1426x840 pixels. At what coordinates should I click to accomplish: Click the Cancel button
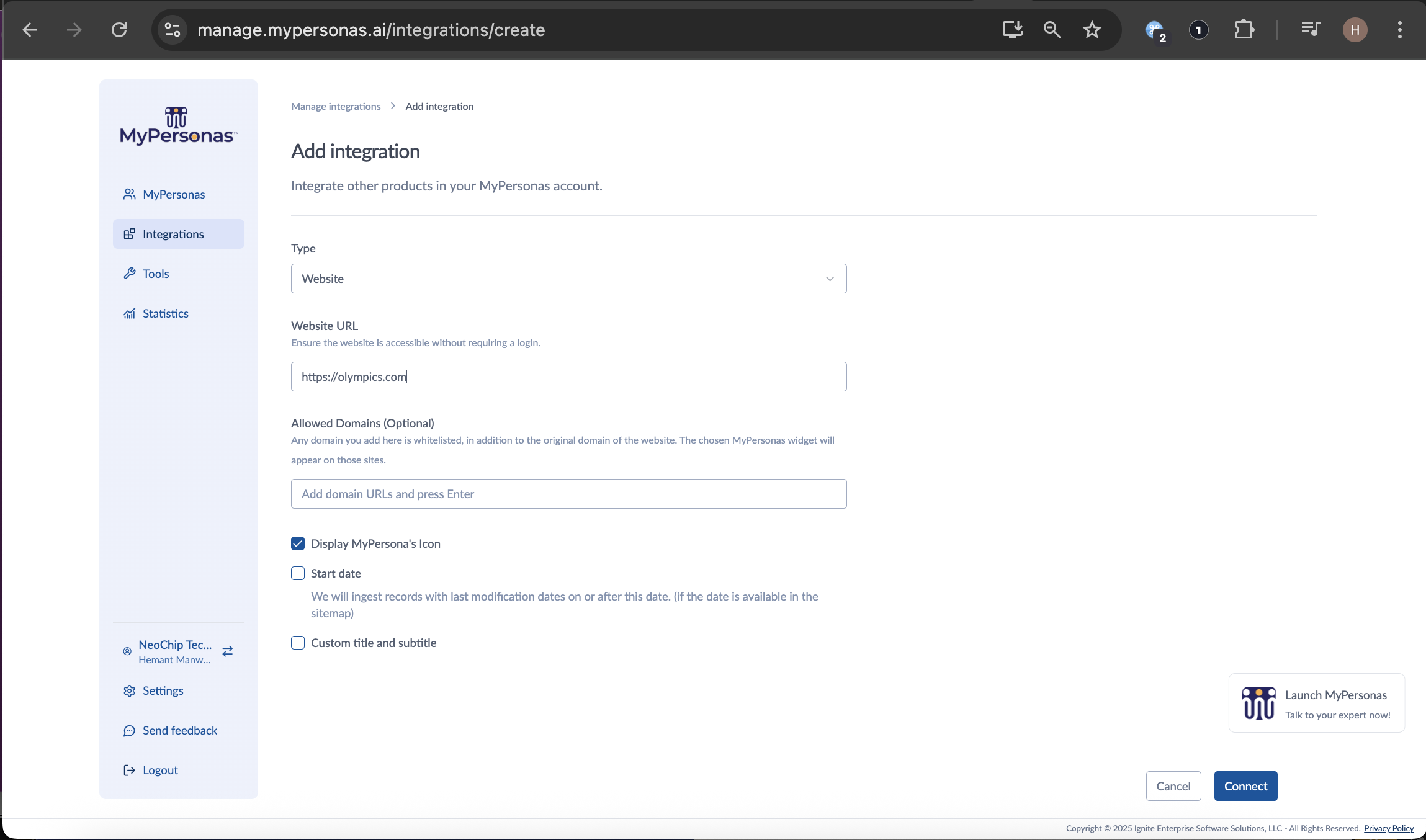pyautogui.click(x=1173, y=786)
